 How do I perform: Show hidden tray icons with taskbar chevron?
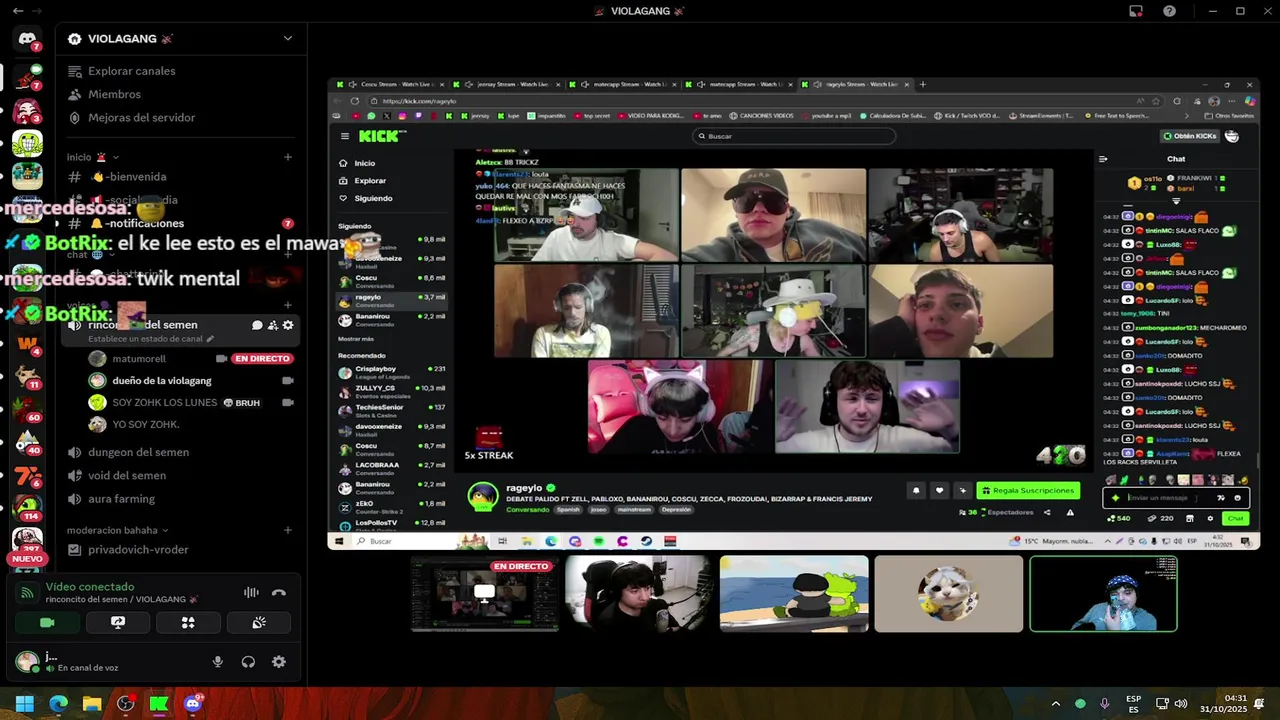tap(1055, 704)
